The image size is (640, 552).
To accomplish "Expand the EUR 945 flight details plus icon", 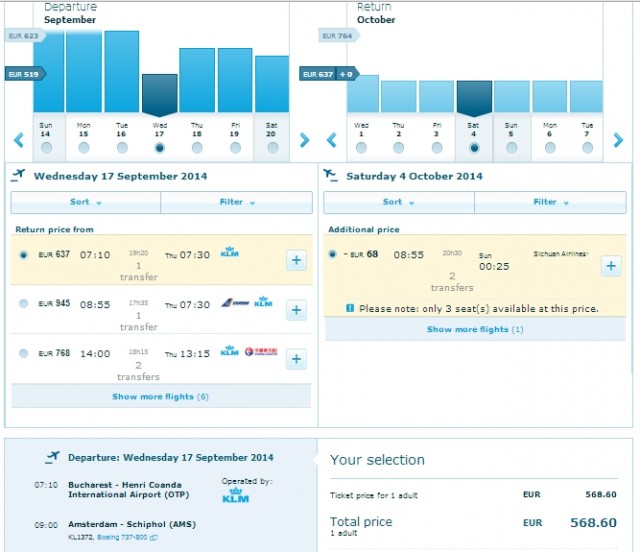I will (296, 310).
